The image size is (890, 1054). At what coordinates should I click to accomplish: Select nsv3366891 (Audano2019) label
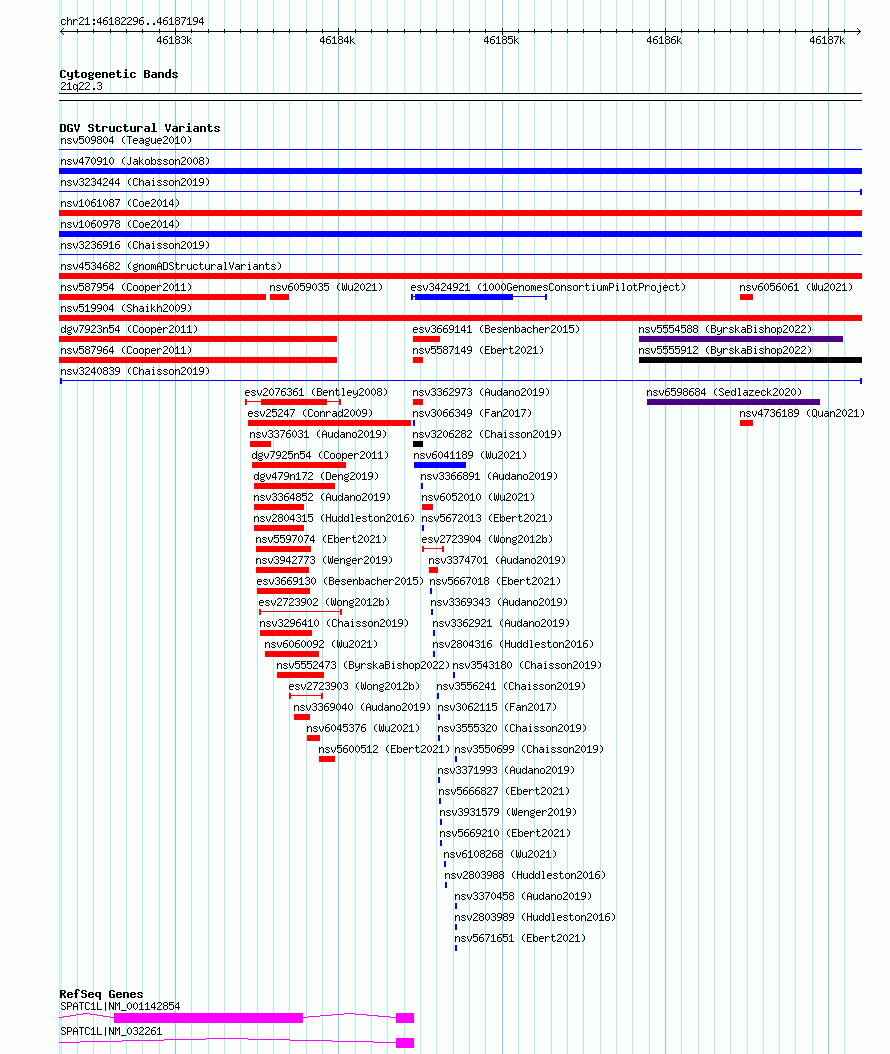489,476
